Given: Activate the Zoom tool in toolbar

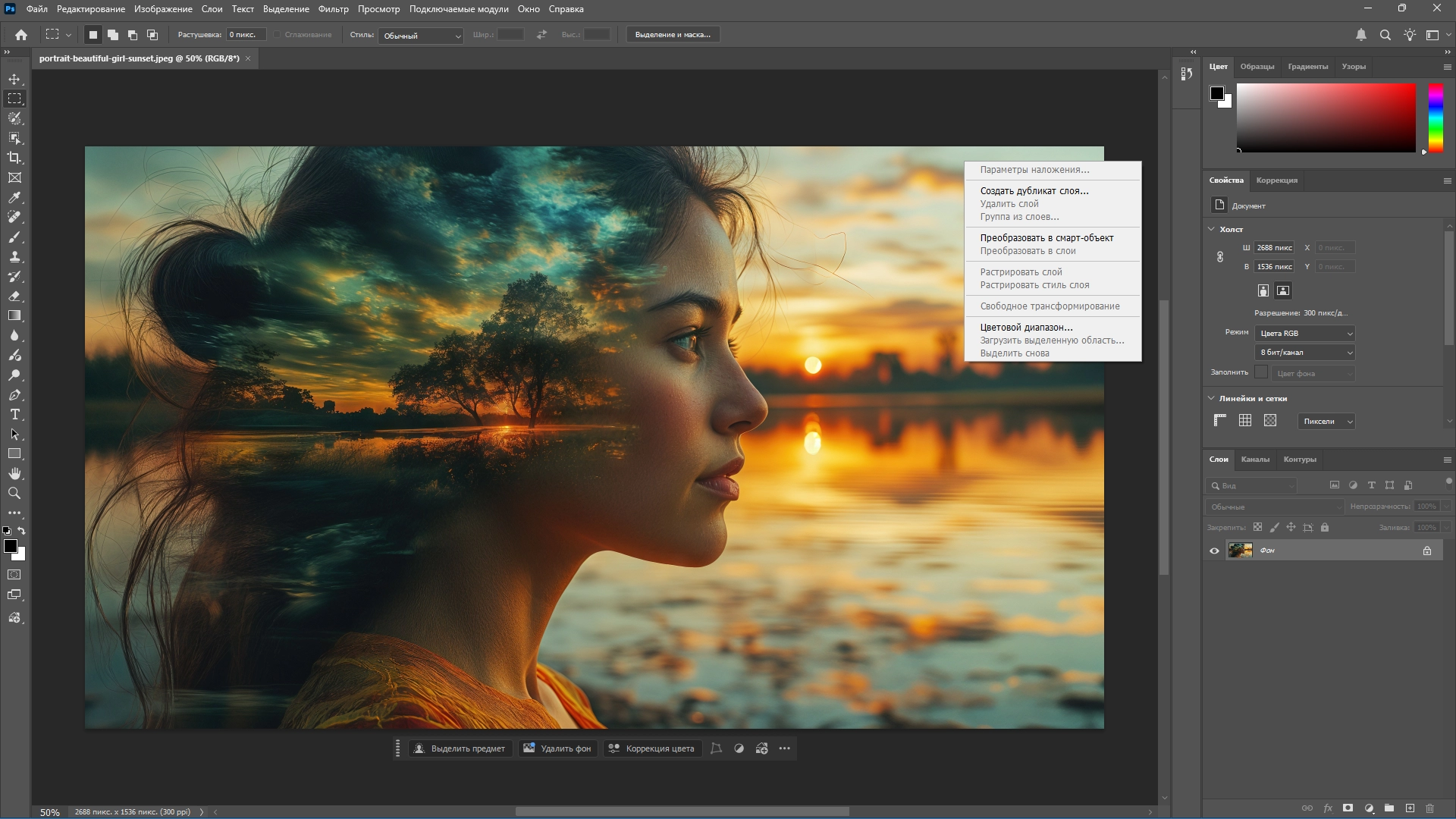Looking at the screenshot, I should pyautogui.click(x=14, y=493).
